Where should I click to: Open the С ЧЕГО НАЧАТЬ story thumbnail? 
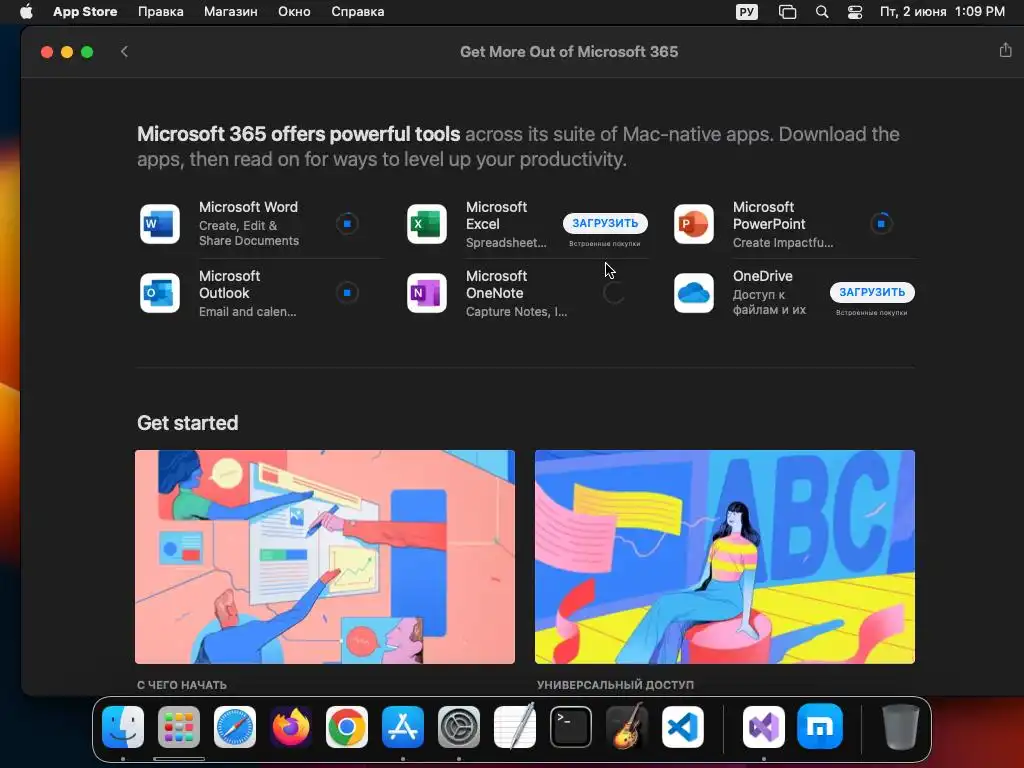click(x=325, y=556)
